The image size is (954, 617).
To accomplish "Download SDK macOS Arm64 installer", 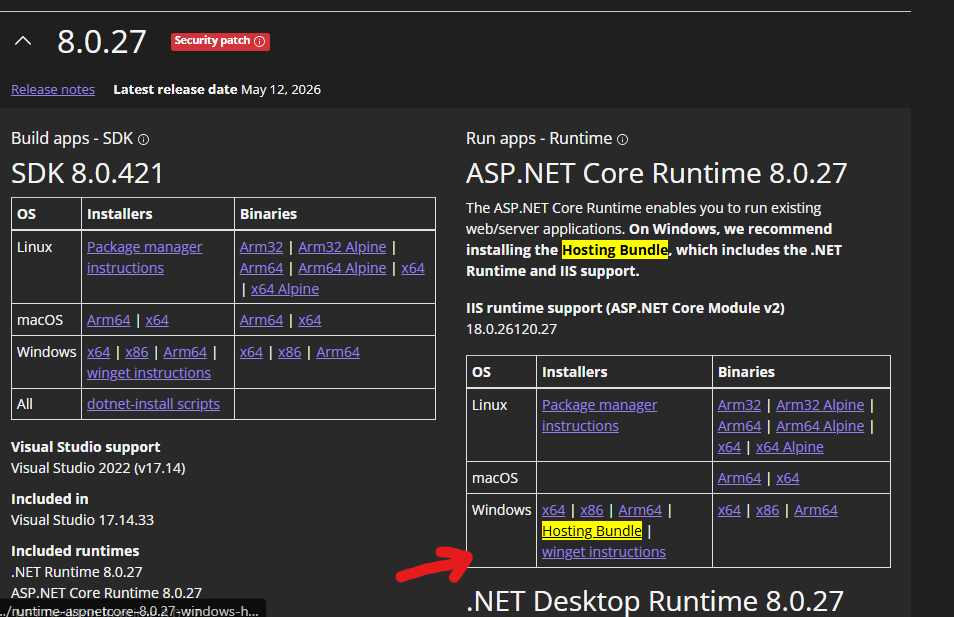I will (x=108, y=320).
